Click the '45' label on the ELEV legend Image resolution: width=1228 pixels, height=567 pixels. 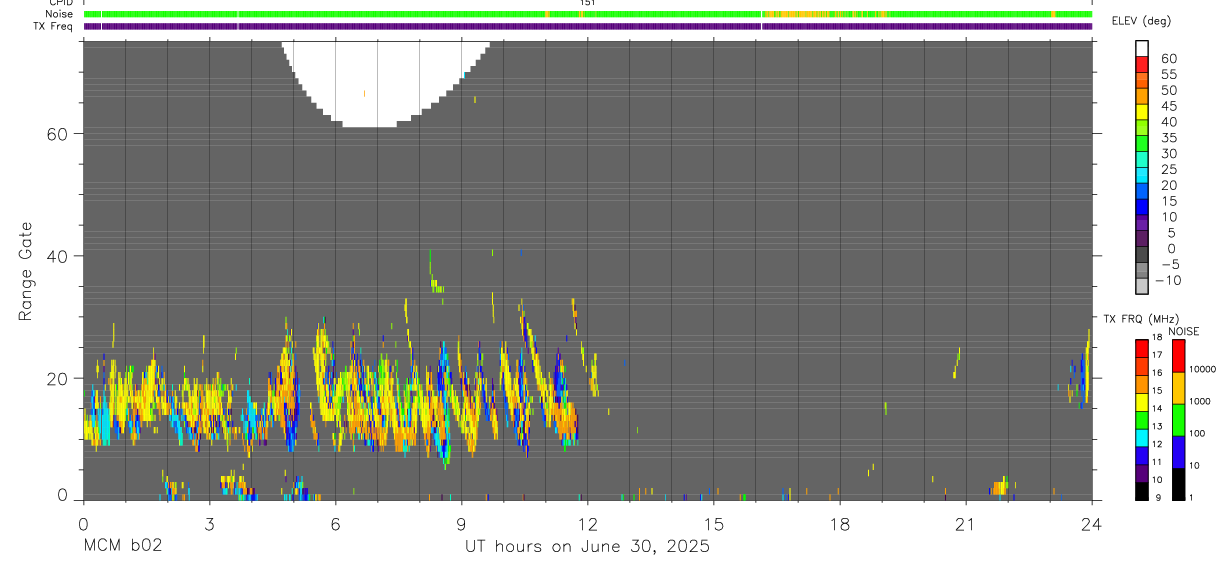pyautogui.click(x=1167, y=105)
